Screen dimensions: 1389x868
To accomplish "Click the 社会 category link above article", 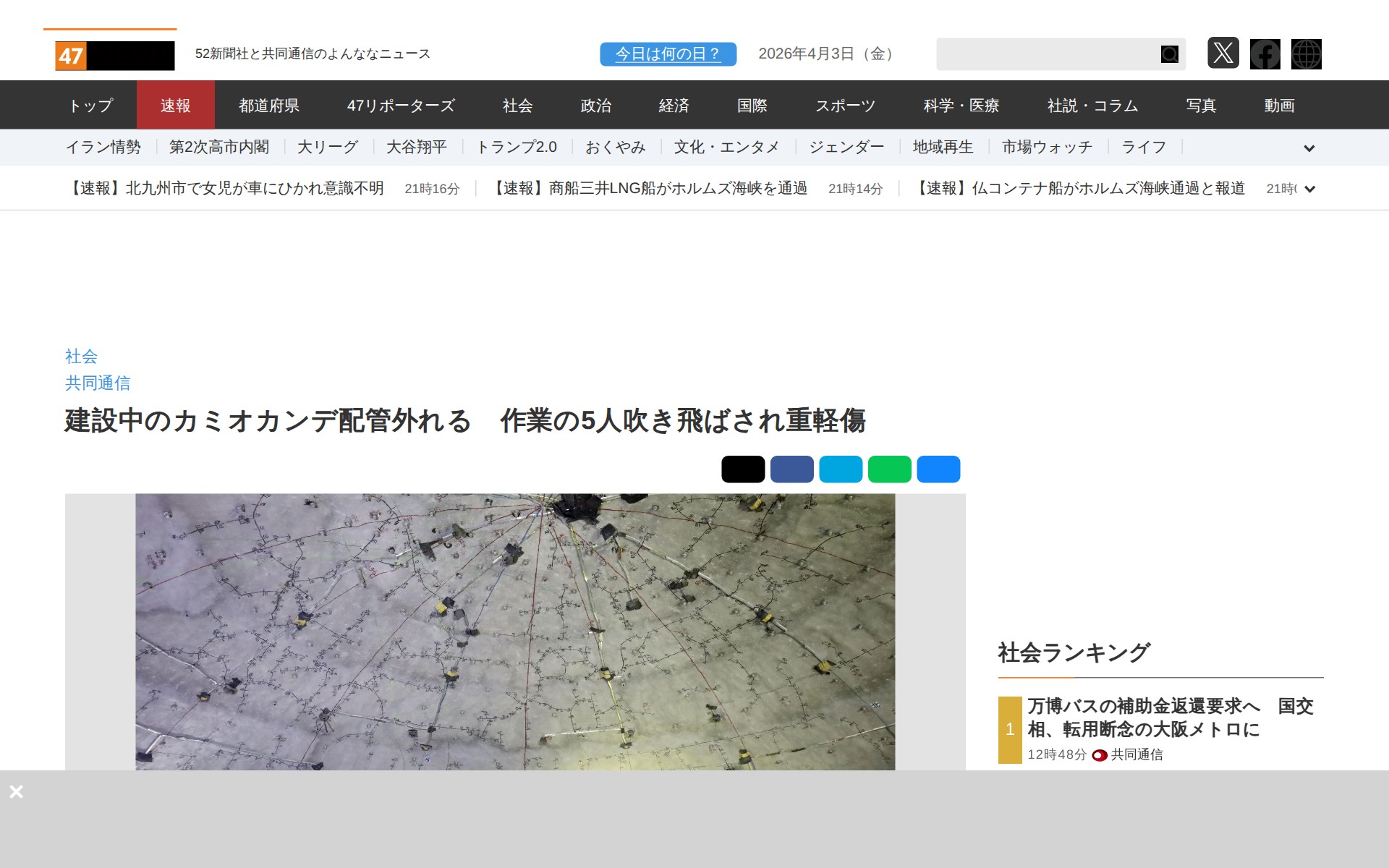I will [x=81, y=356].
